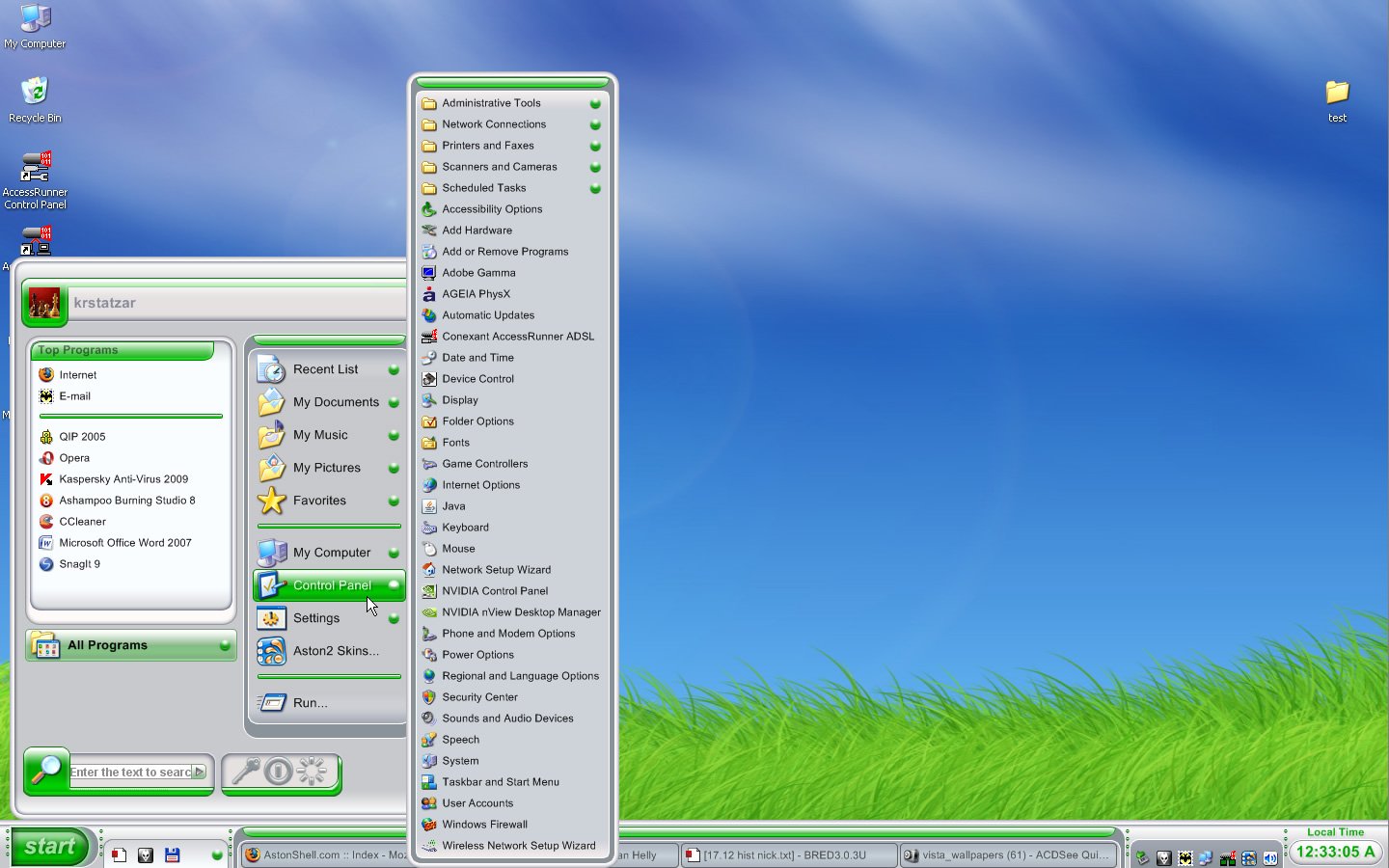Click the floppy disk icon in the quick launch bar
The image size is (1389, 868).
click(173, 854)
